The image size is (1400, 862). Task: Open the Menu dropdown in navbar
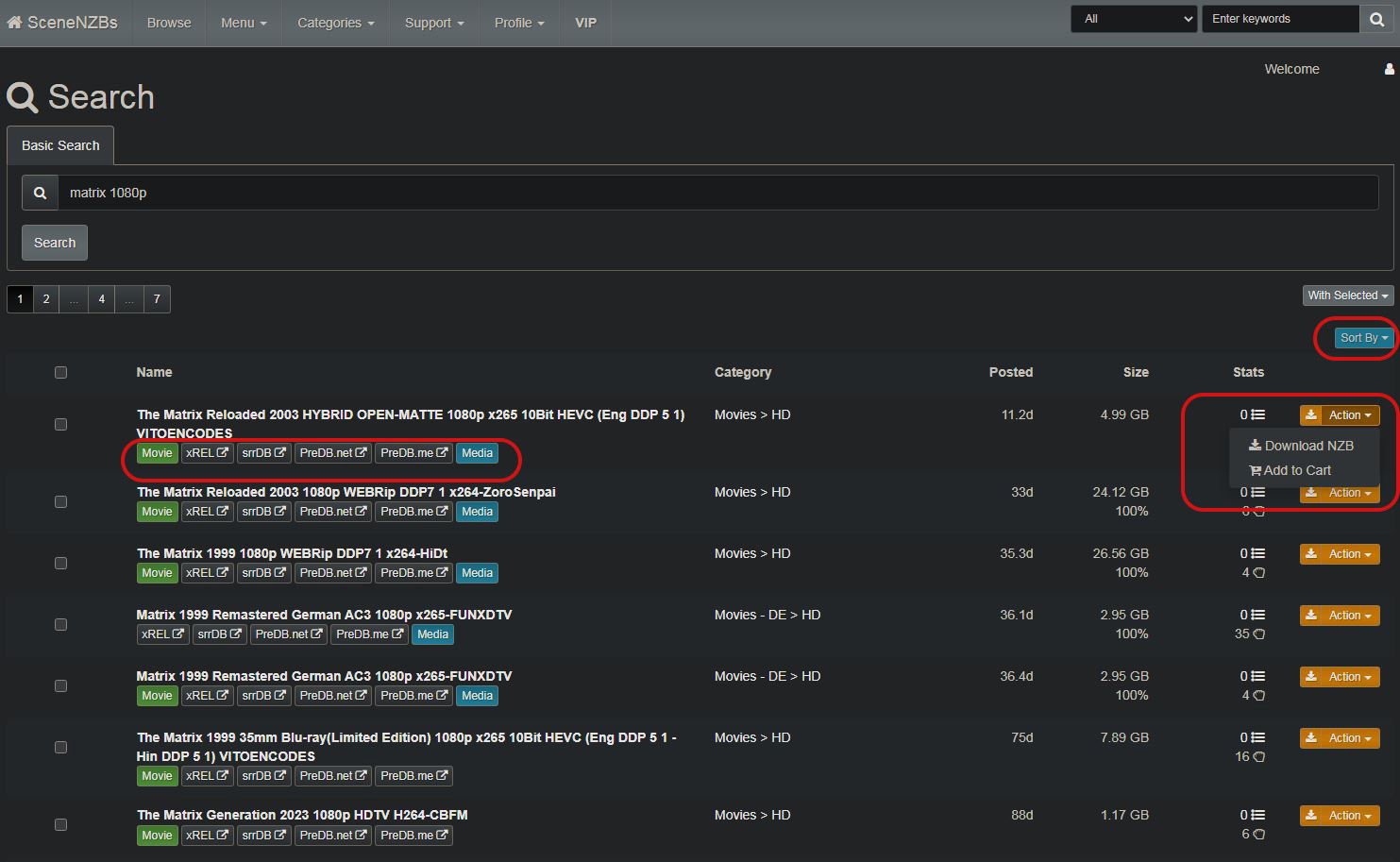point(244,23)
